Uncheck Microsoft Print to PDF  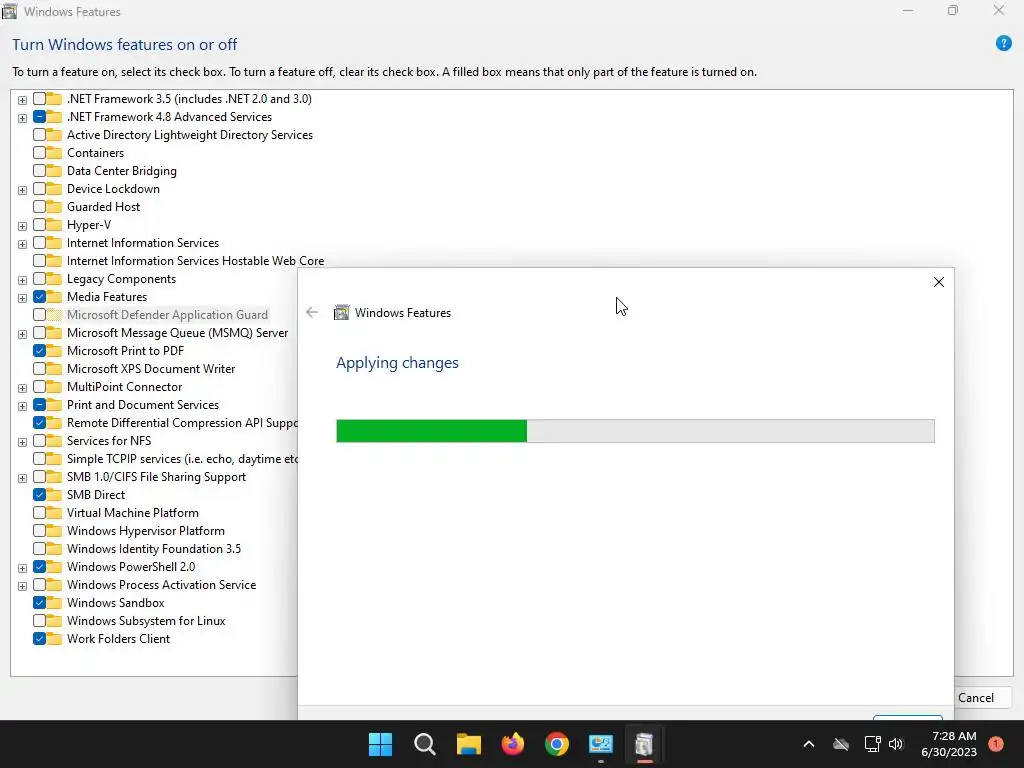pos(39,351)
